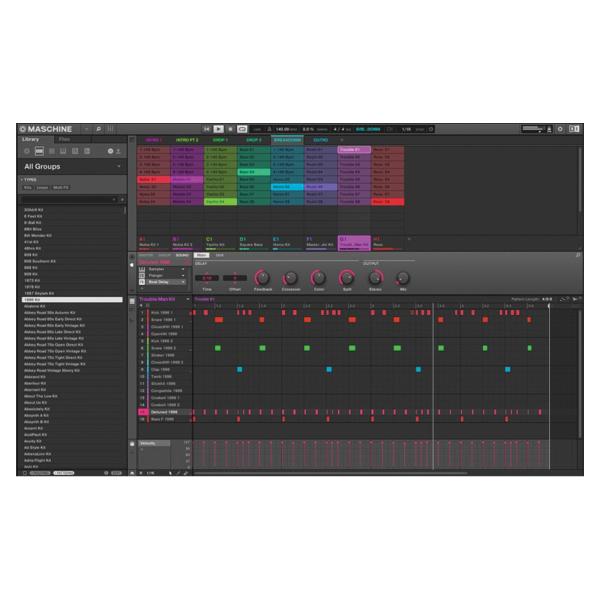Open the Velocity lane in control lane
Image resolution: width=600 pixels, height=600 pixels.
(154, 443)
